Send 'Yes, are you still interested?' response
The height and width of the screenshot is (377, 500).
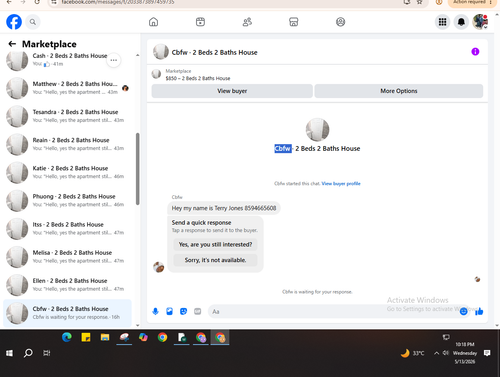215,244
